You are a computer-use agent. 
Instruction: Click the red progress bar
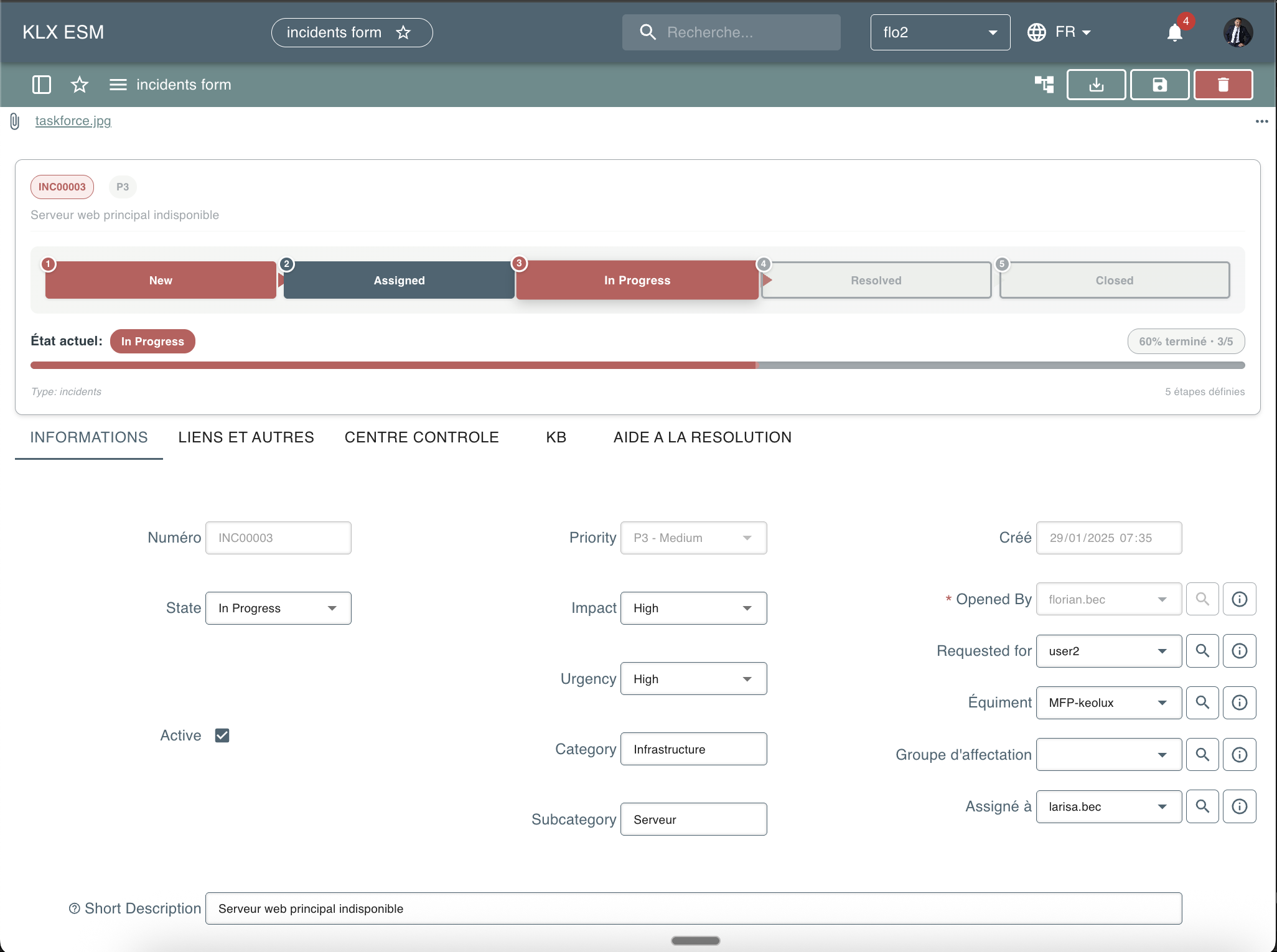pyautogui.click(x=393, y=365)
